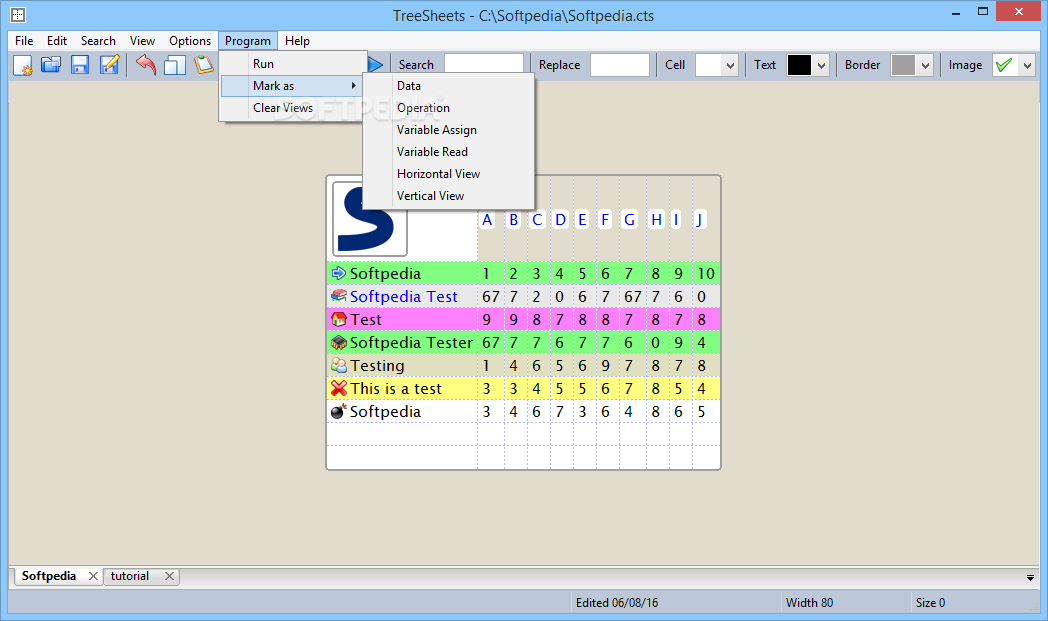Screen dimensions: 1048x621
Task: Open the Search menu
Action: pyautogui.click(x=98, y=41)
